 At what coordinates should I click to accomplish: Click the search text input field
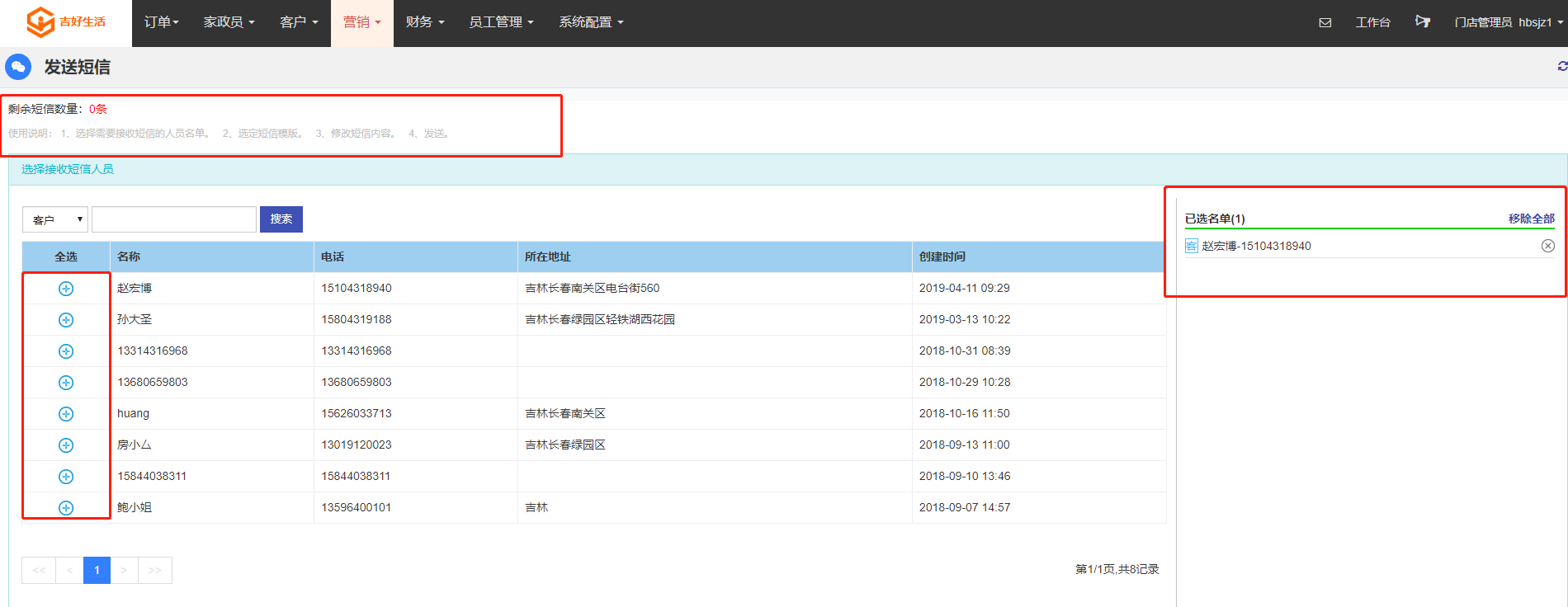pos(174,219)
